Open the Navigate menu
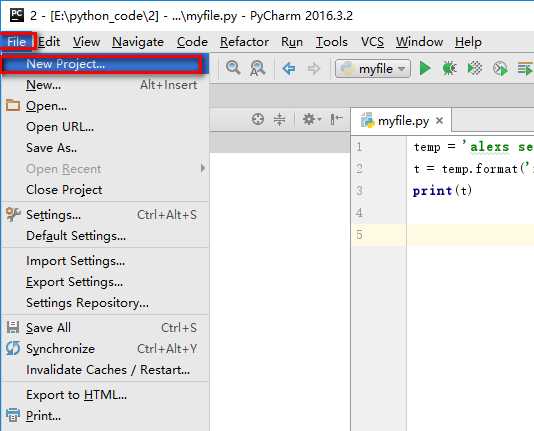 tap(138, 42)
